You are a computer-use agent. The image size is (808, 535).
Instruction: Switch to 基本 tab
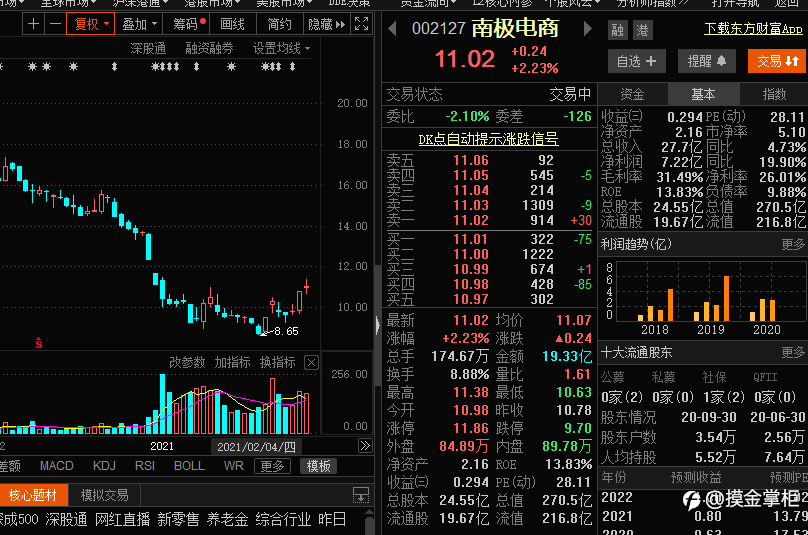pyautogui.click(x=703, y=94)
